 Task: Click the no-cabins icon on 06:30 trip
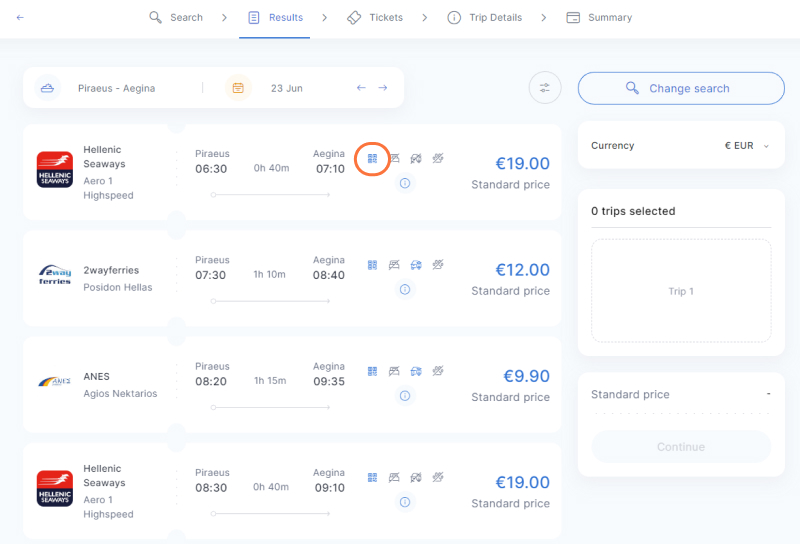[394, 159]
